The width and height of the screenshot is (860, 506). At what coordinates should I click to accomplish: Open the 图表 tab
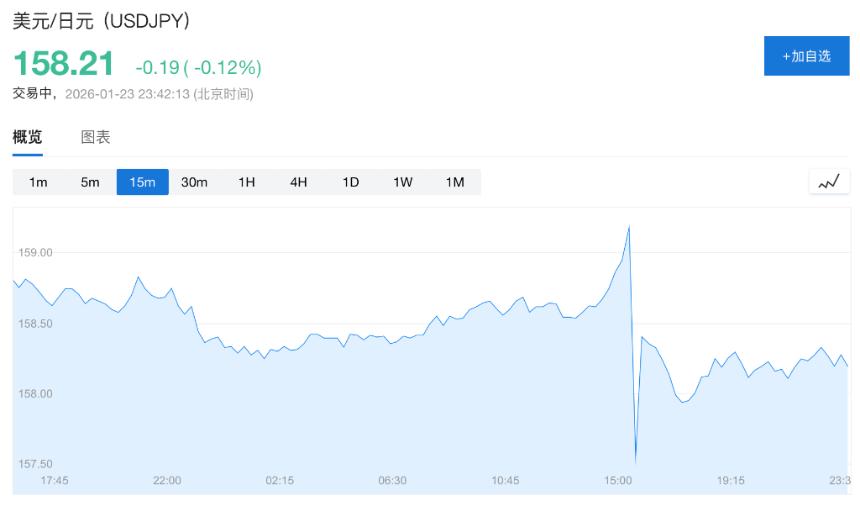point(96,137)
